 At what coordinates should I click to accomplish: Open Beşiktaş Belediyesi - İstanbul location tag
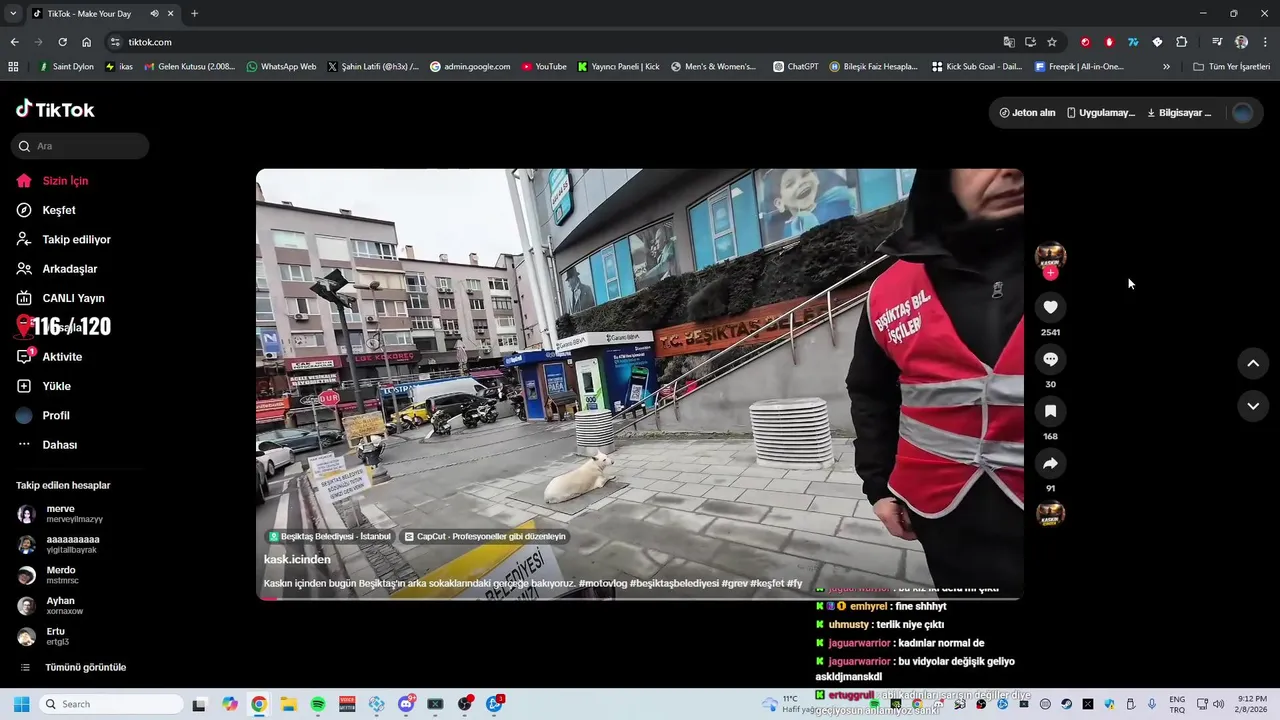coord(329,537)
